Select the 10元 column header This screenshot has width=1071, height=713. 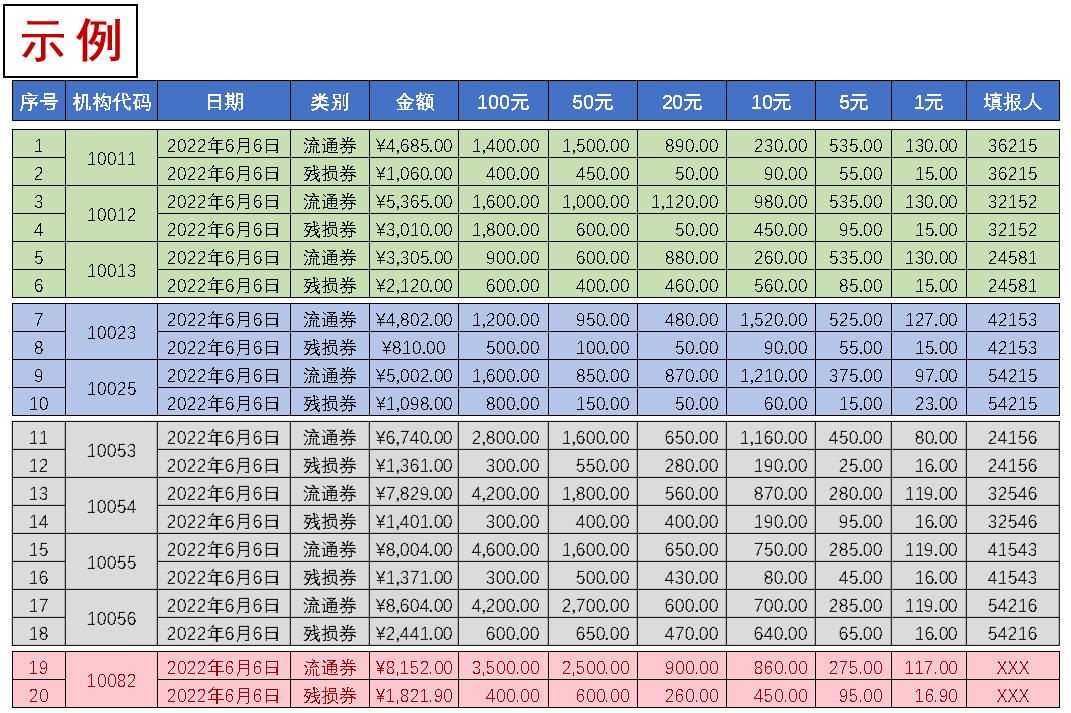[x=771, y=101]
